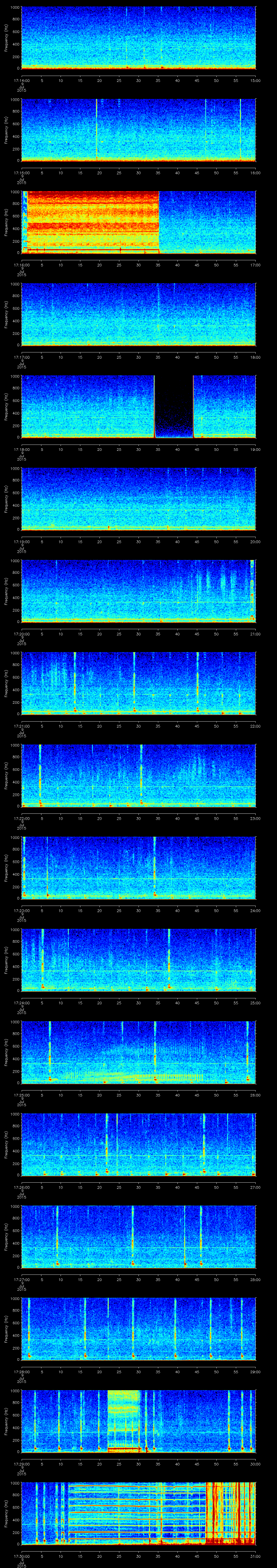
Task: Click the 17:18:00 start time label
Action: click(21, 449)
